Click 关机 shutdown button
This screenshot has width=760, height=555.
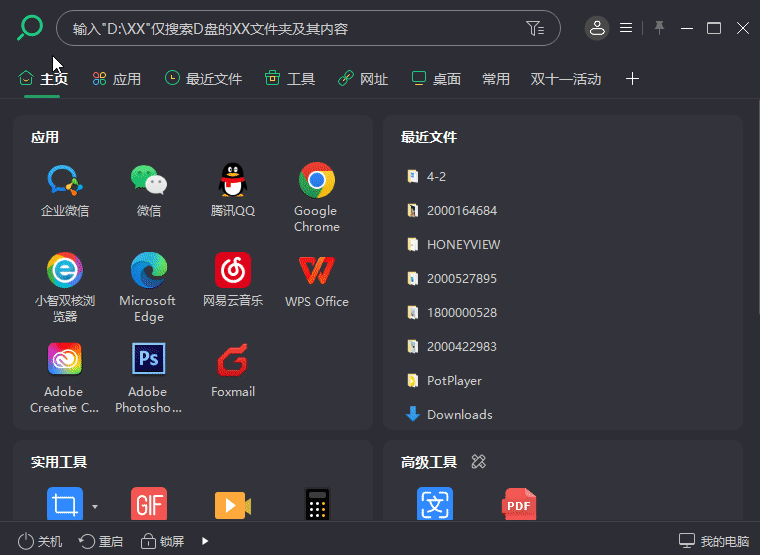point(40,541)
